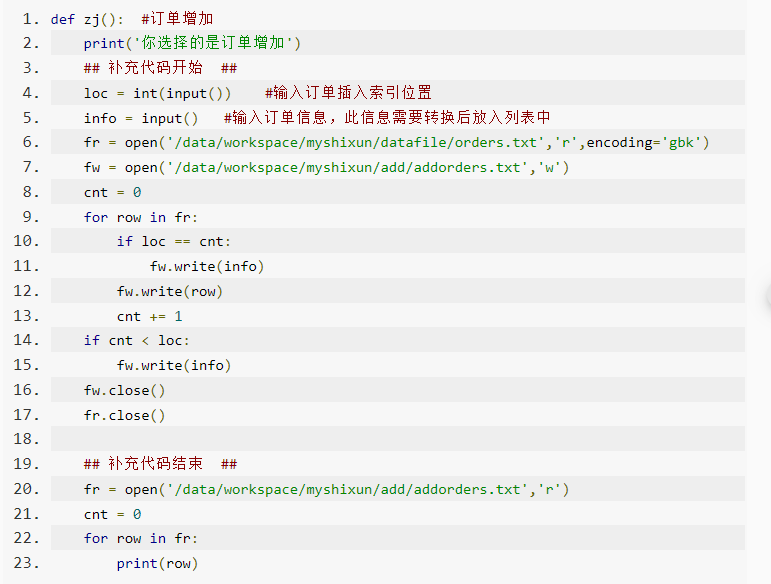Click the fw.close() call
The height and width of the screenshot is (584, 771).
pyautogui.click(x=125, y=390)
